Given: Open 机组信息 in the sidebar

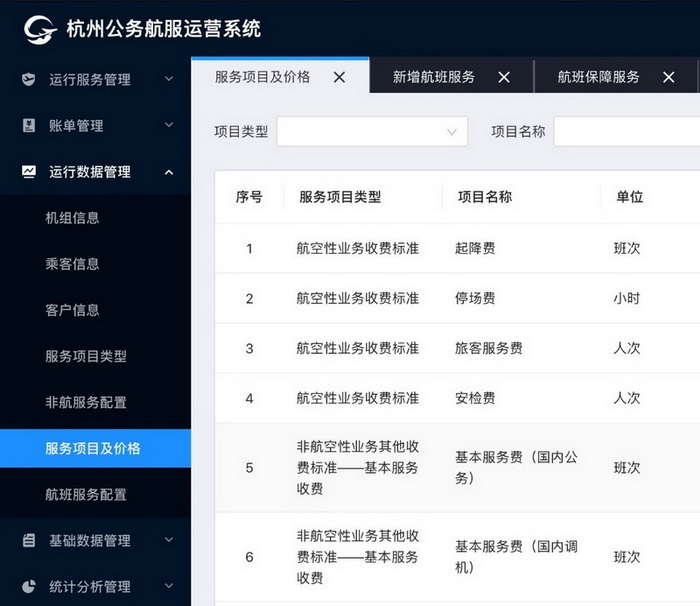Looking at the screenshot, I should pyautogui.click(x=72, y=218).
